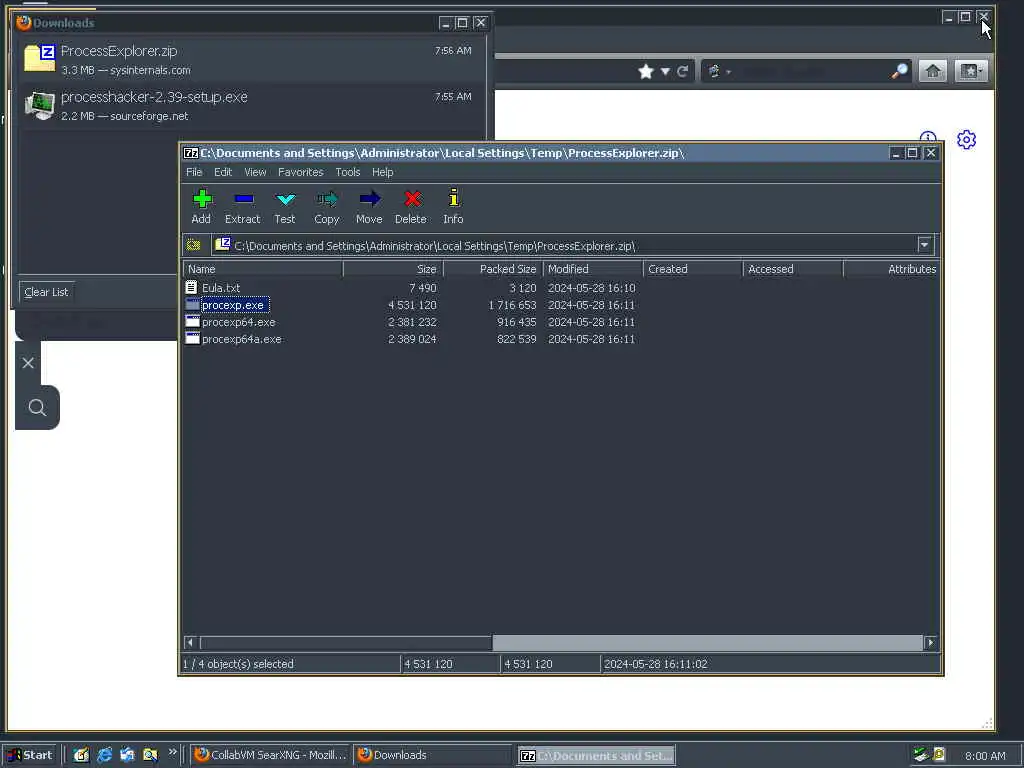Sort by the Attributes column header
The width and height of the screenshot is (1024, 768).
point(892,269)
